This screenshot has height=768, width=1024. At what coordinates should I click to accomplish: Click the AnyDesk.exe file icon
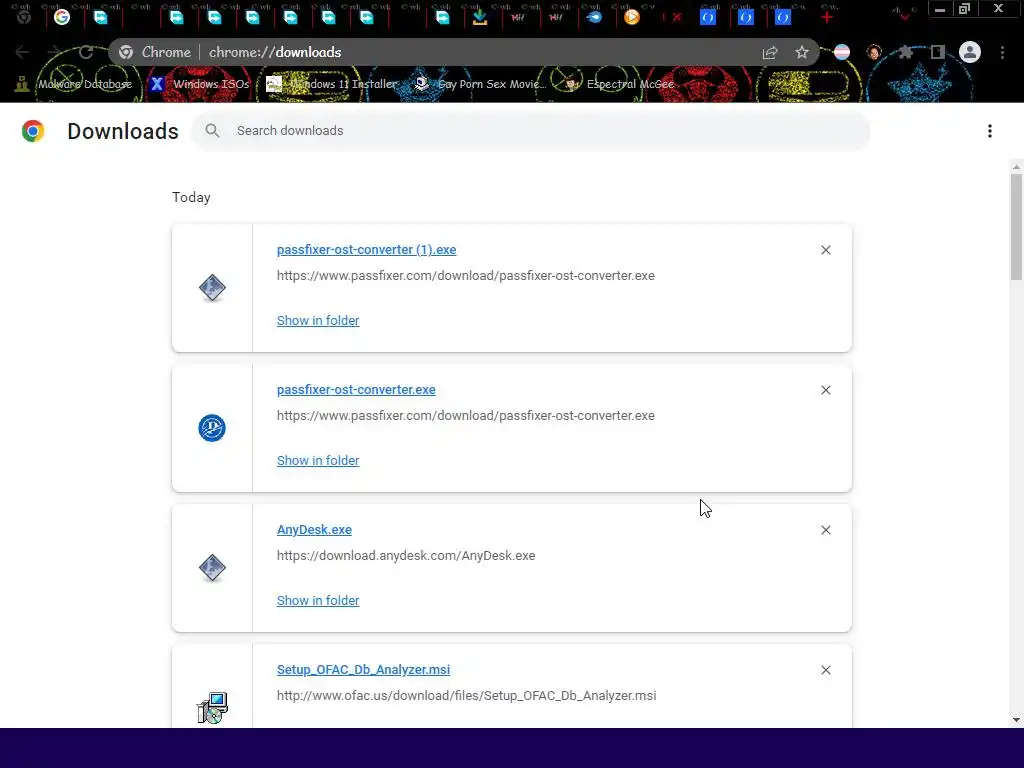(x=212, y=568)
